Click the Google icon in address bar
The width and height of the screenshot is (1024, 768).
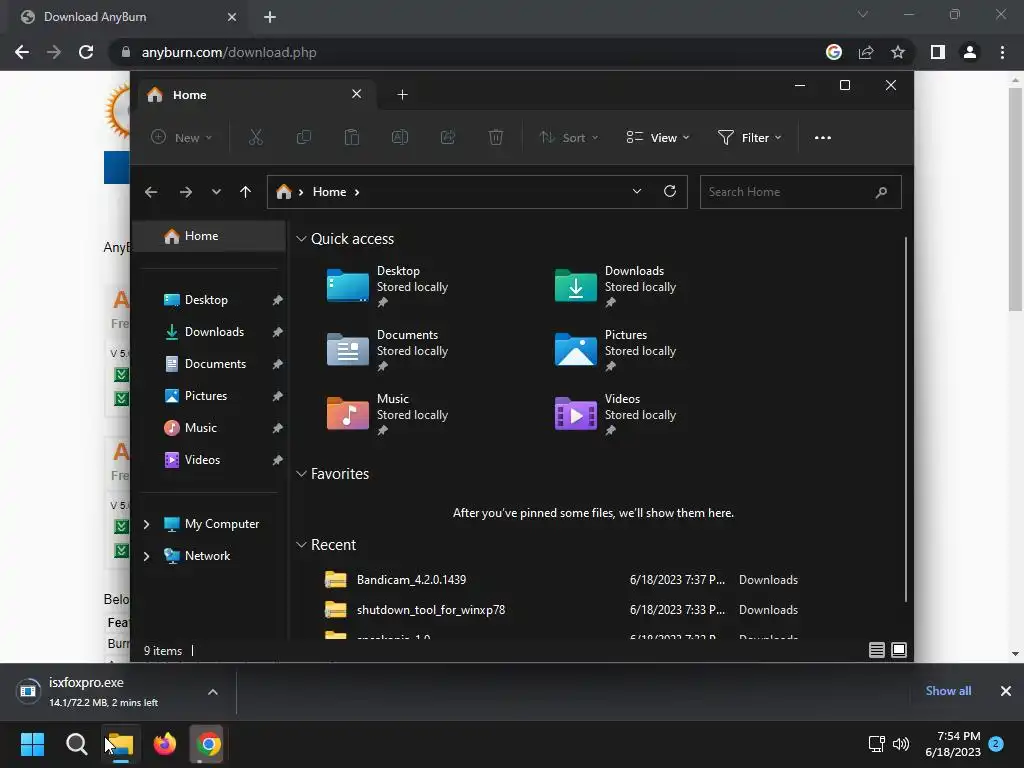click(x=834, y=52)
